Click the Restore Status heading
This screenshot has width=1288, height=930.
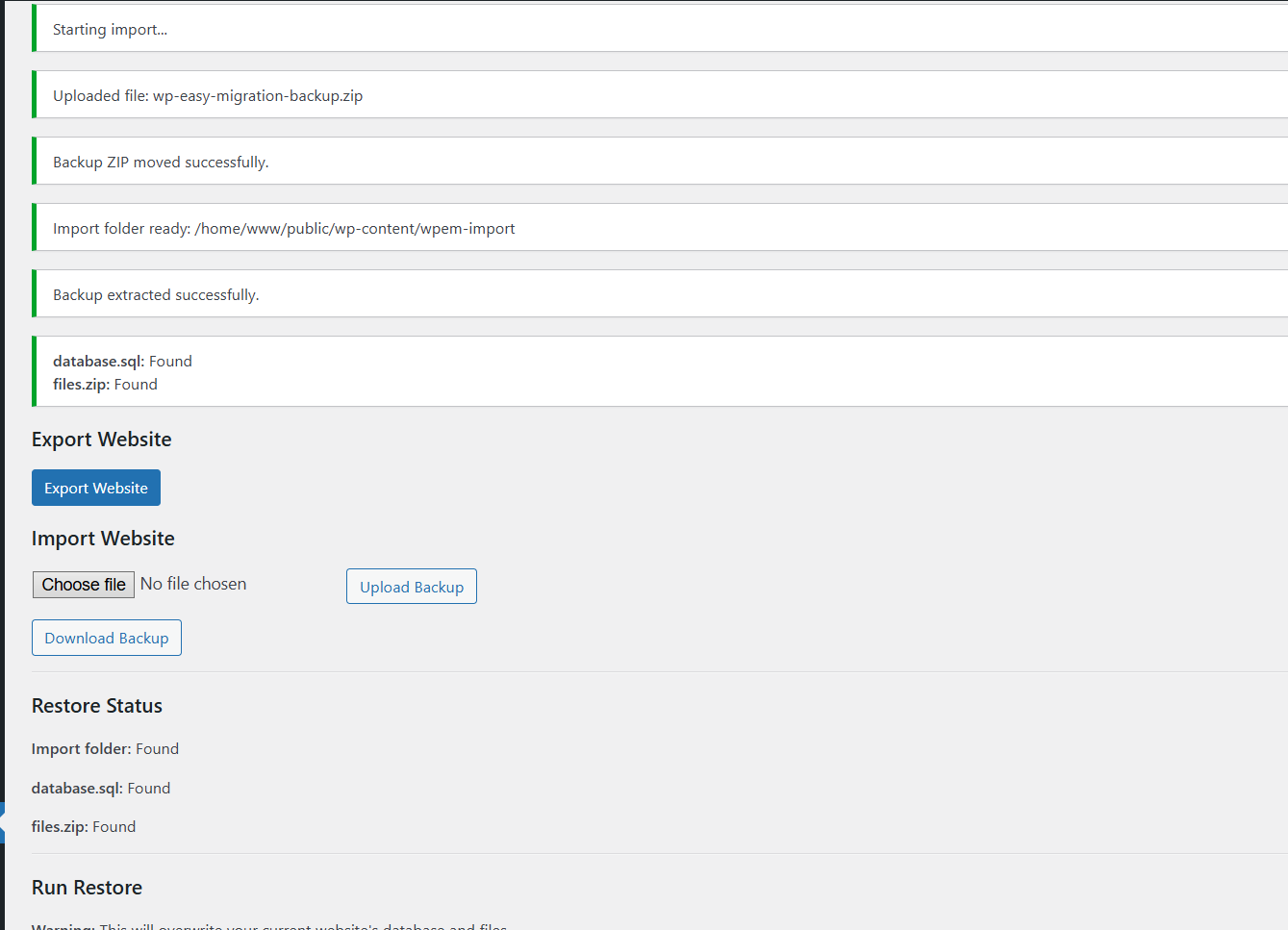click(x=96, y=705)
